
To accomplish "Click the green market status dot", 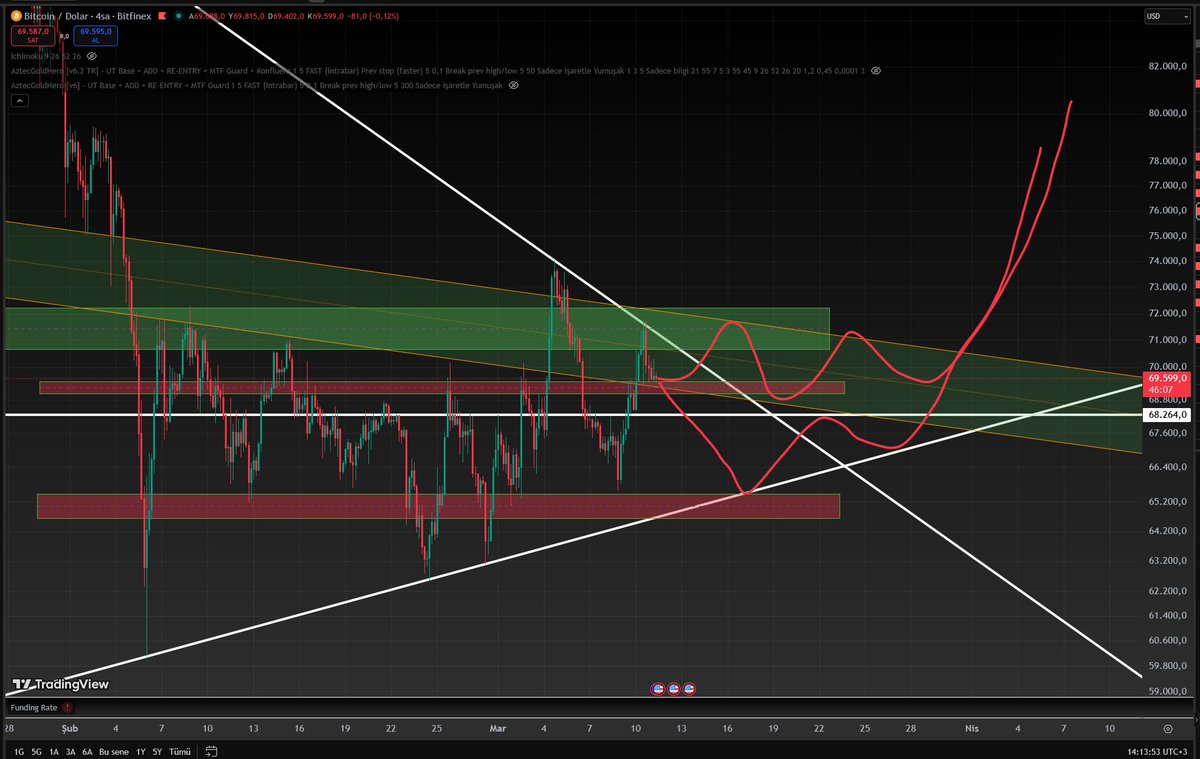I will tap(178, 16).
